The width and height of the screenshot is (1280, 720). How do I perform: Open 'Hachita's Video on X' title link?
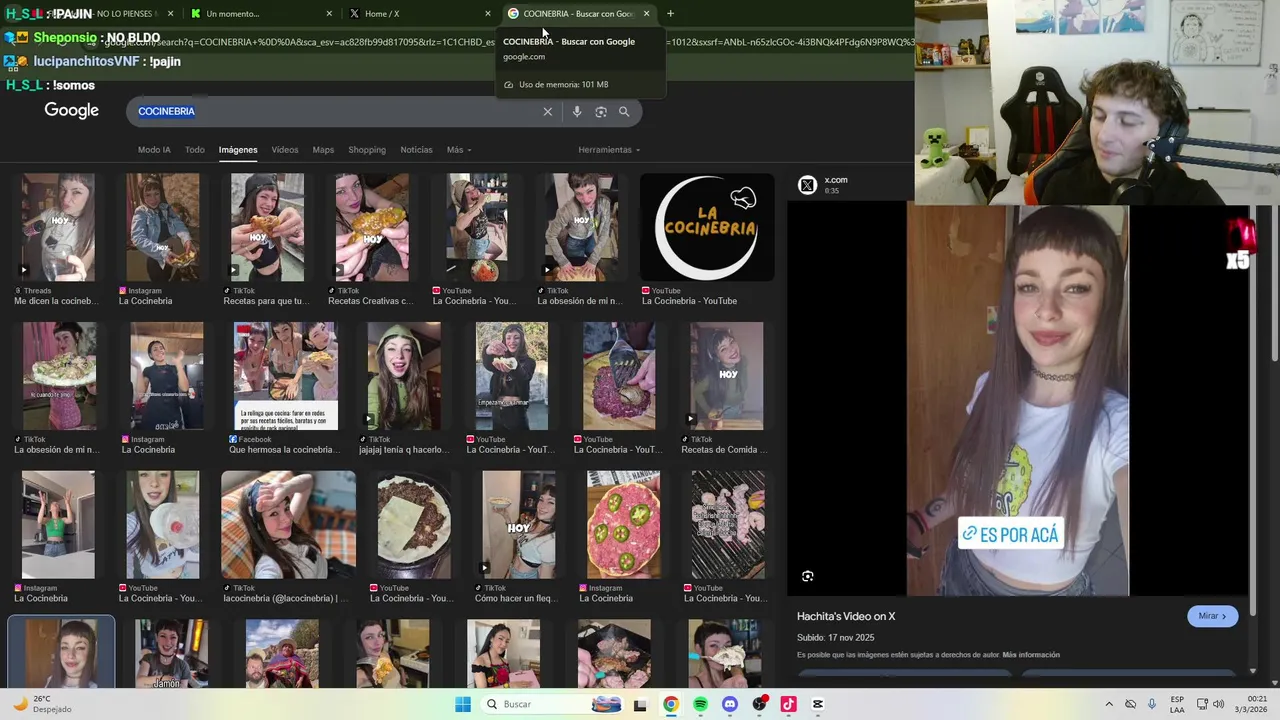pos(846,616)
